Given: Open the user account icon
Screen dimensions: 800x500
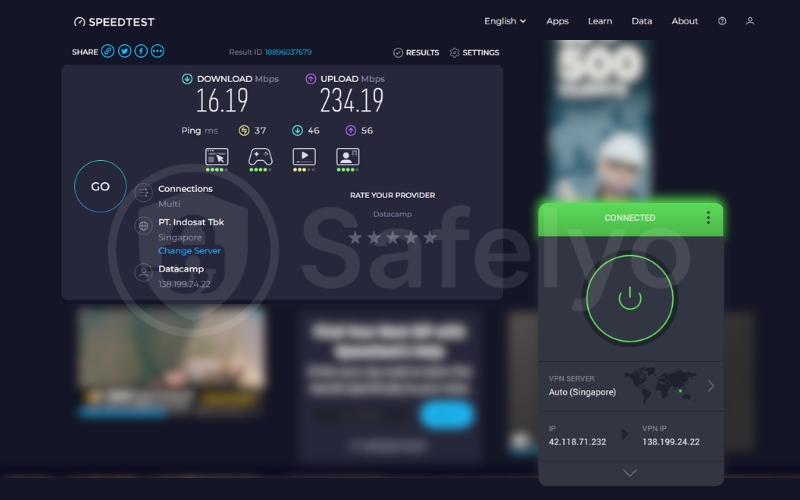Looking at the screenshot, I should (x=750, y=21).
